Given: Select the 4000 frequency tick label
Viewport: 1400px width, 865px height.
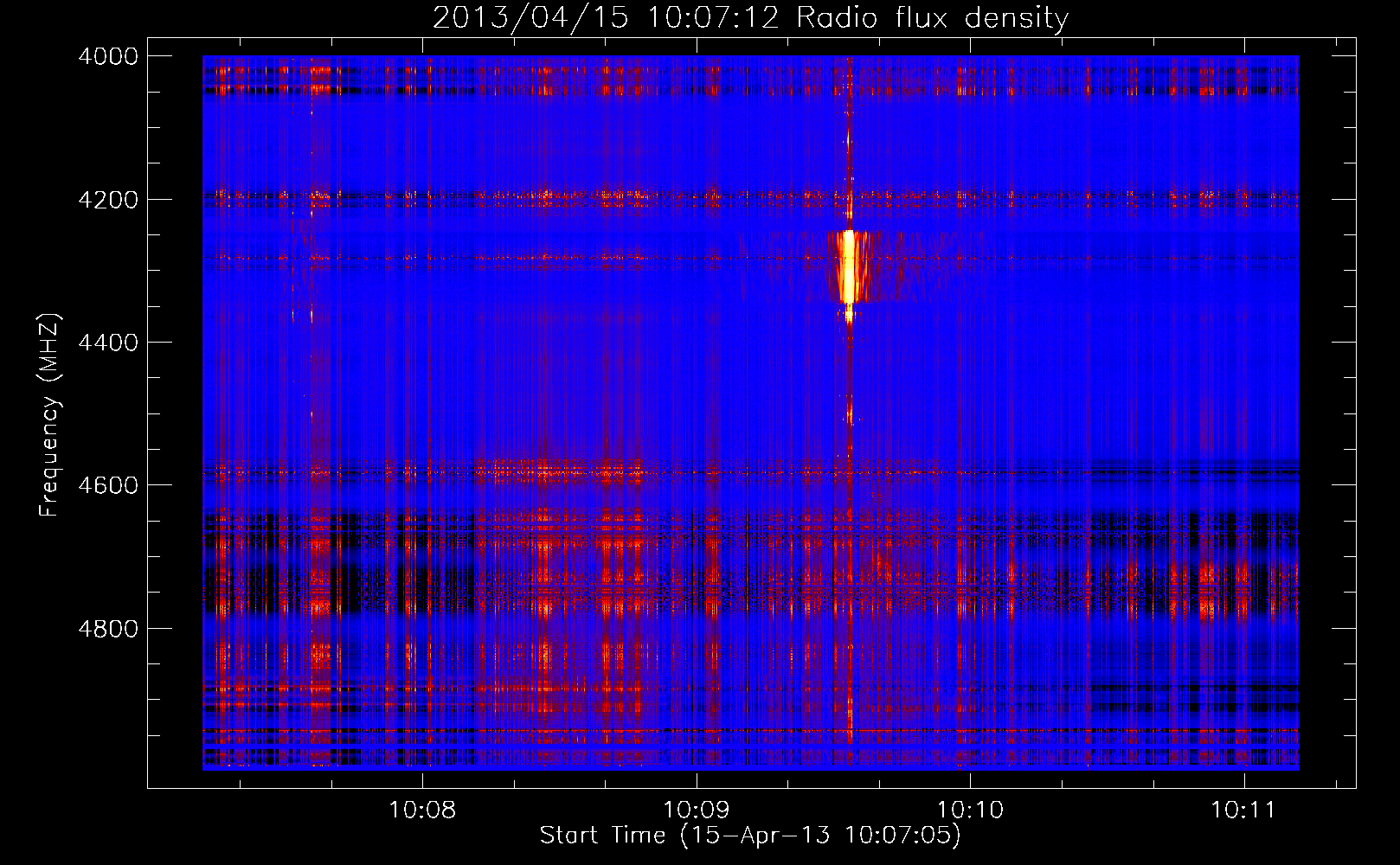Looking at the screenshot, I should [108, 56].
